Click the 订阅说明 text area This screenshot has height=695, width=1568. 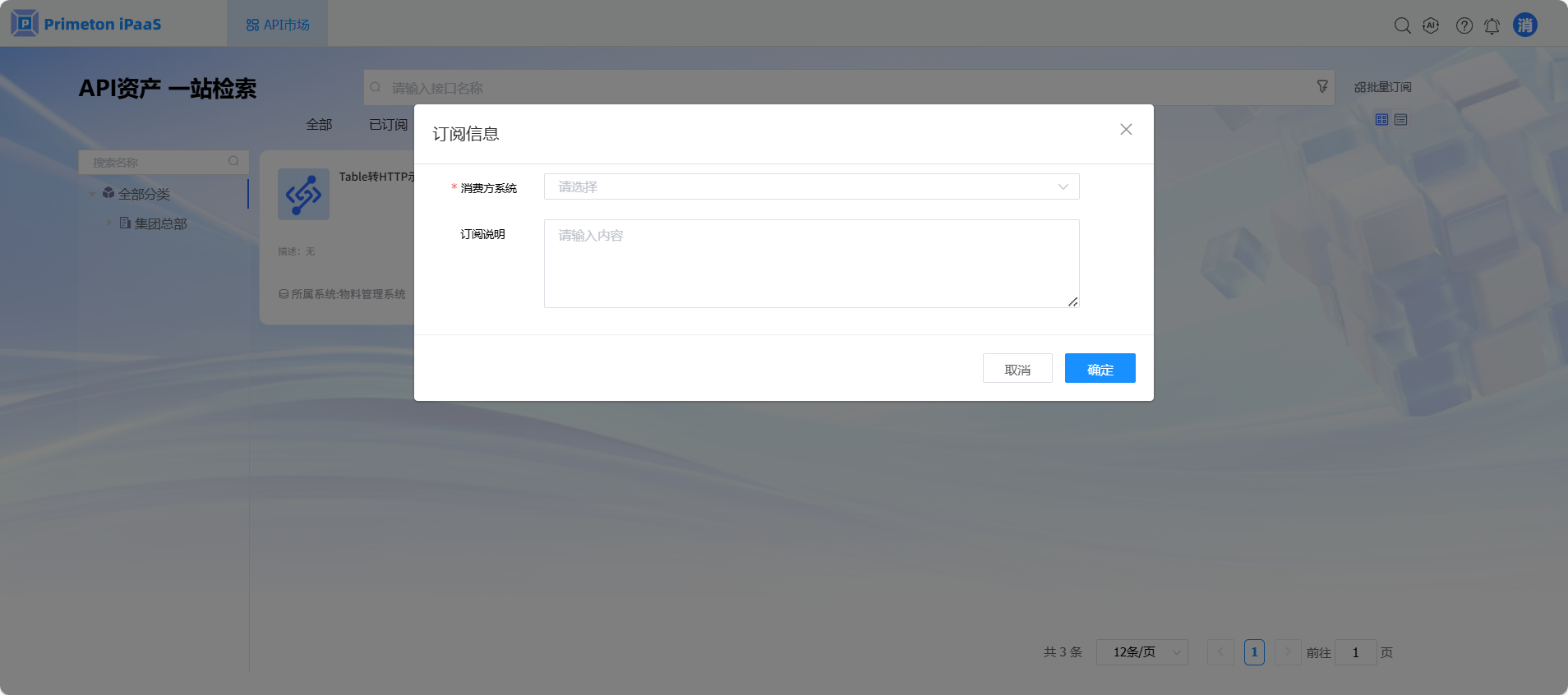click(x=811, y=264)
